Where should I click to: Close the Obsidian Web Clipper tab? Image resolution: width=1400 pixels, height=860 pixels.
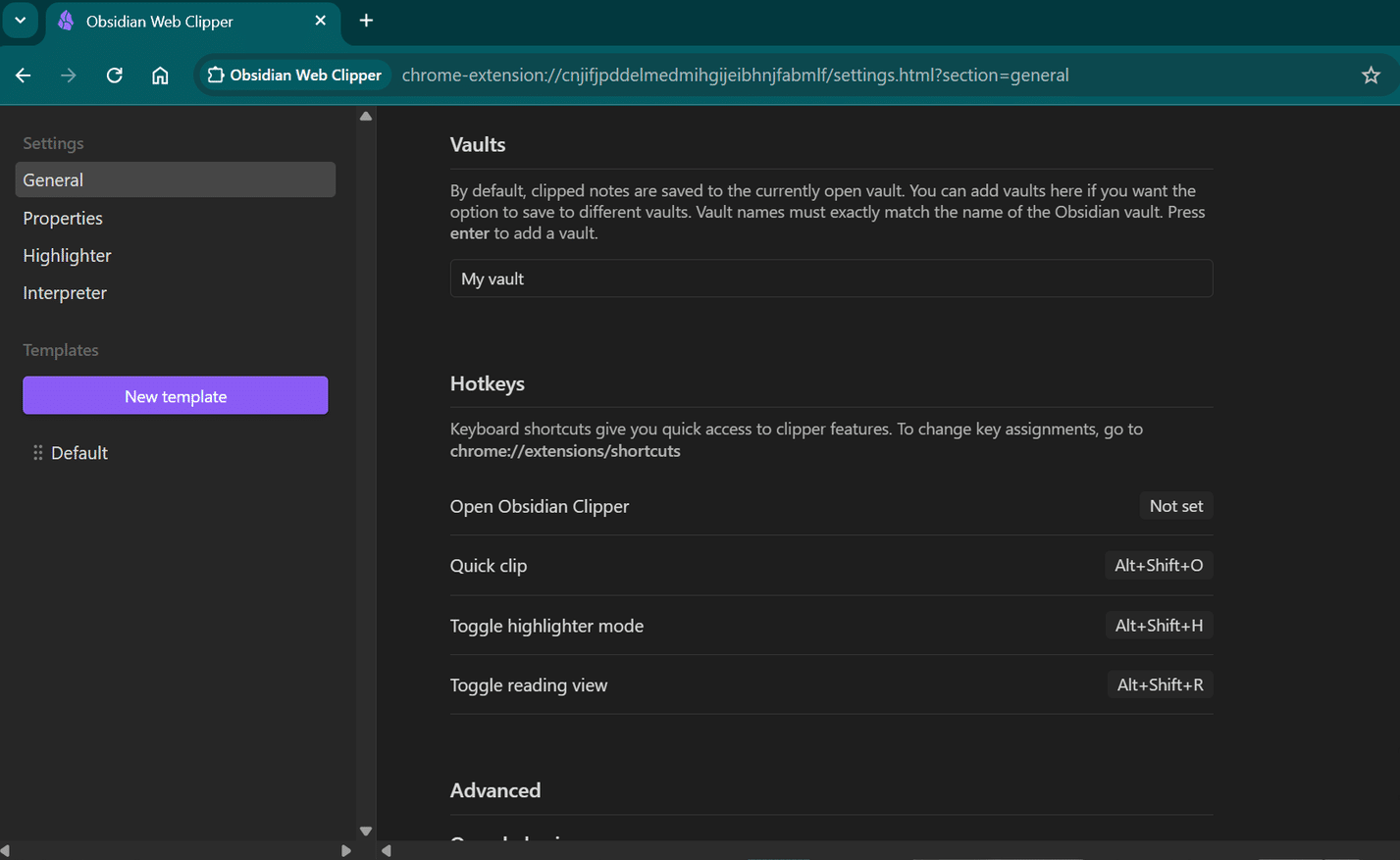[320, 21]
